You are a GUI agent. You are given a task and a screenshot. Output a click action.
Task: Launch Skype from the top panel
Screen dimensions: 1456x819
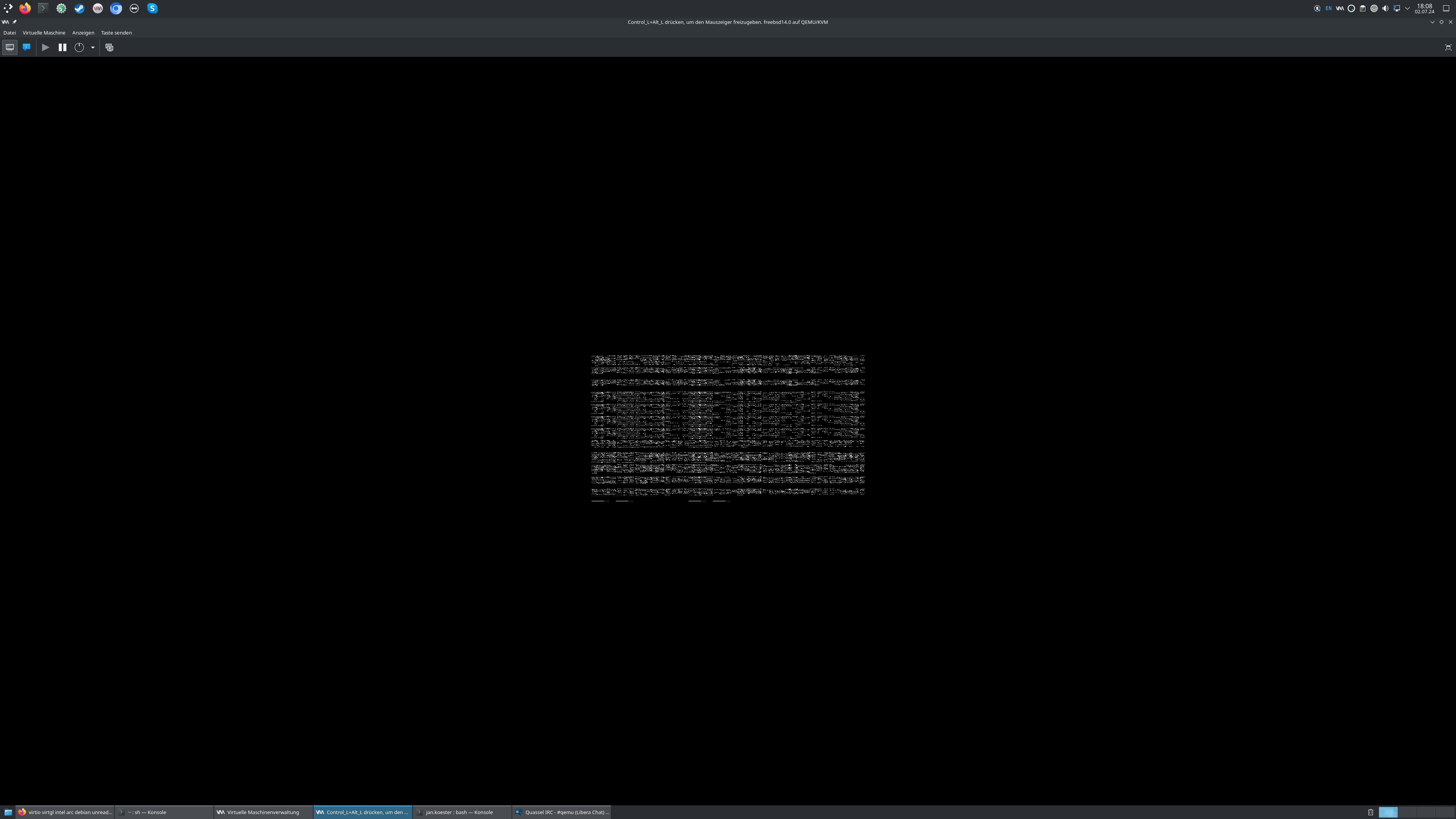point(152,8)
